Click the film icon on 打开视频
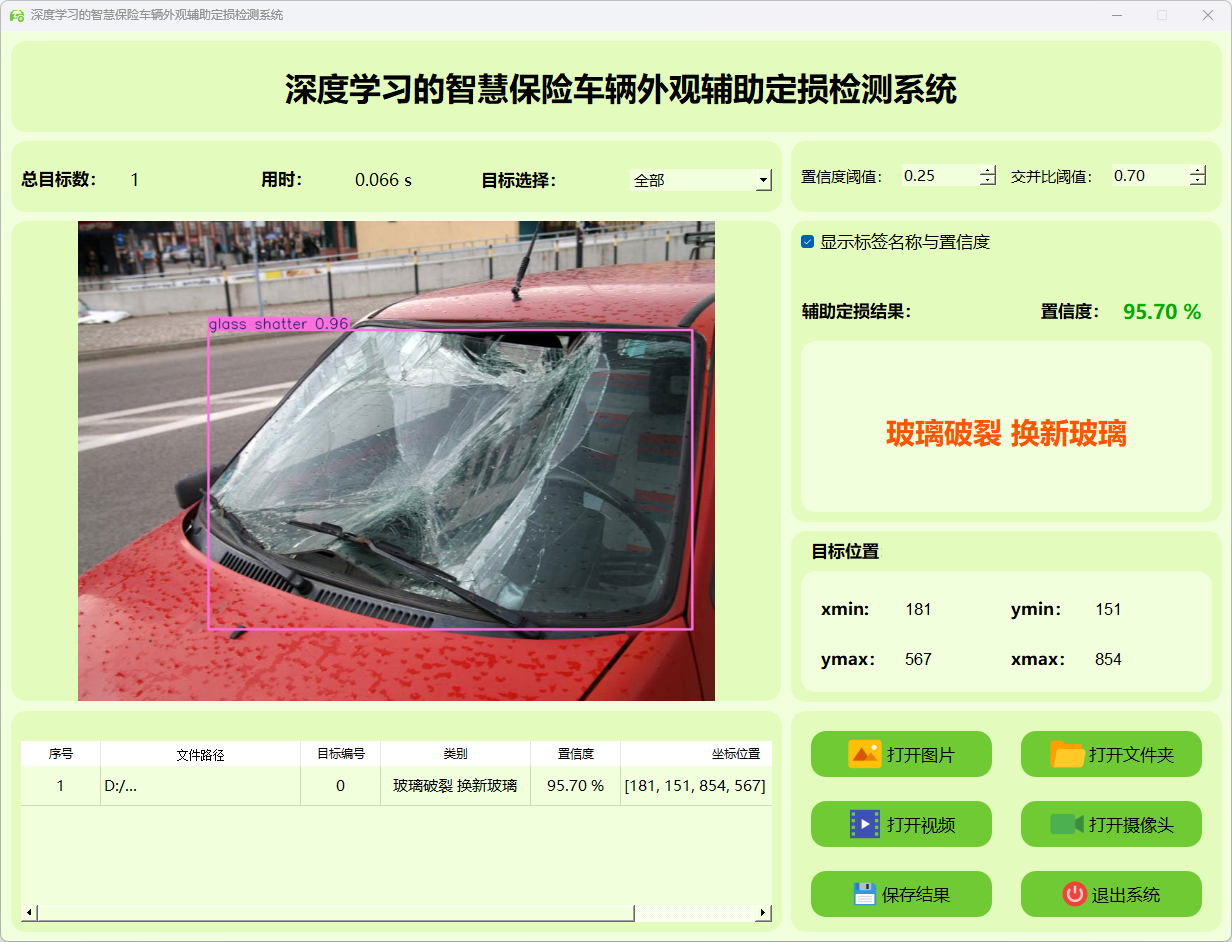1232x942 pixels. [864, 824]
